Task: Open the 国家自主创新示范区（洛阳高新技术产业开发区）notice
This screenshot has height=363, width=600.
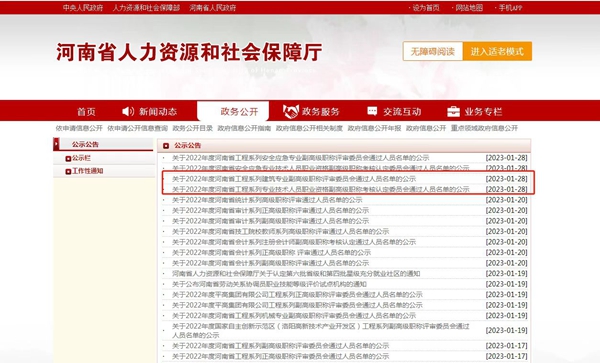Action: [x=320, y=330]
